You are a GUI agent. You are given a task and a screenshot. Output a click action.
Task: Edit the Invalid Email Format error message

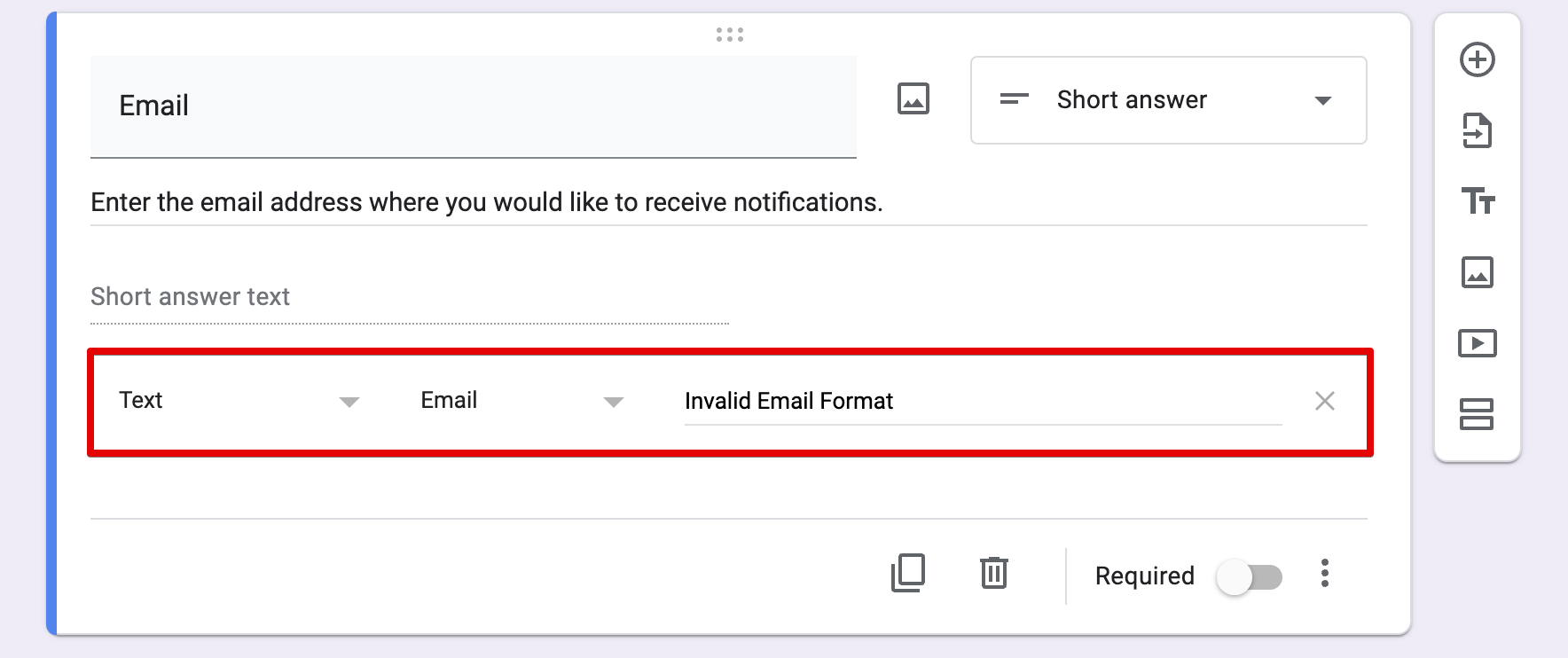pos(887,401)
